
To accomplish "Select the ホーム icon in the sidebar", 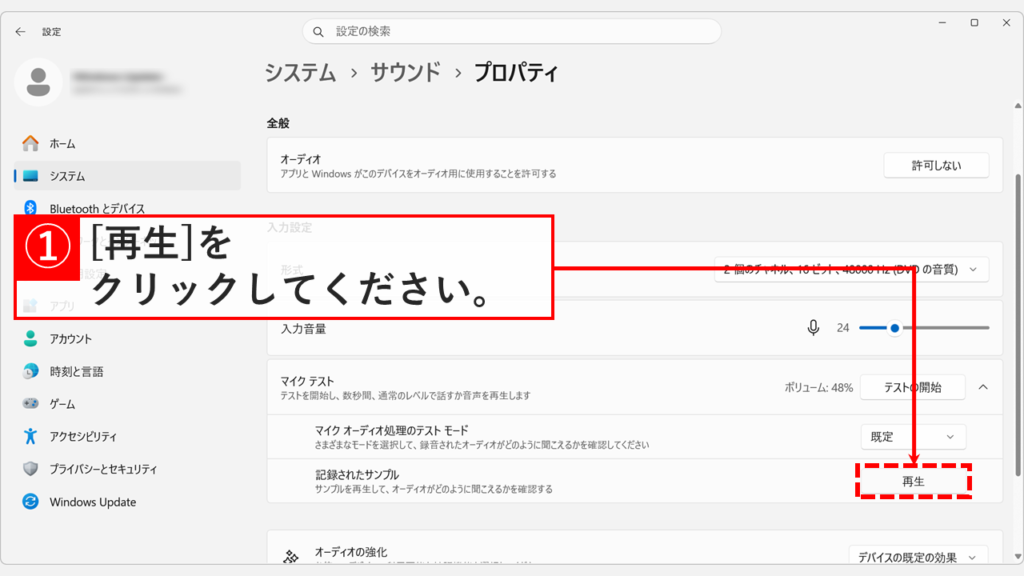I will (62, 143).
